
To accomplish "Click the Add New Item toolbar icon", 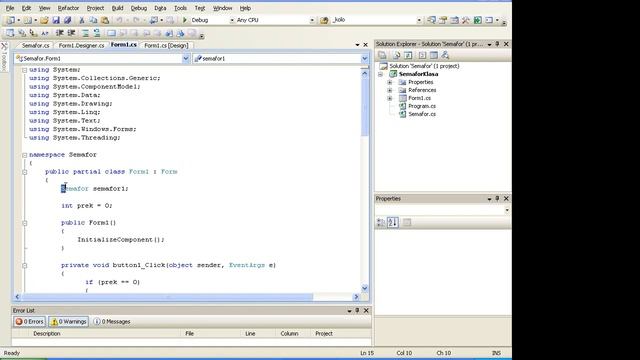I will (27, 20).
